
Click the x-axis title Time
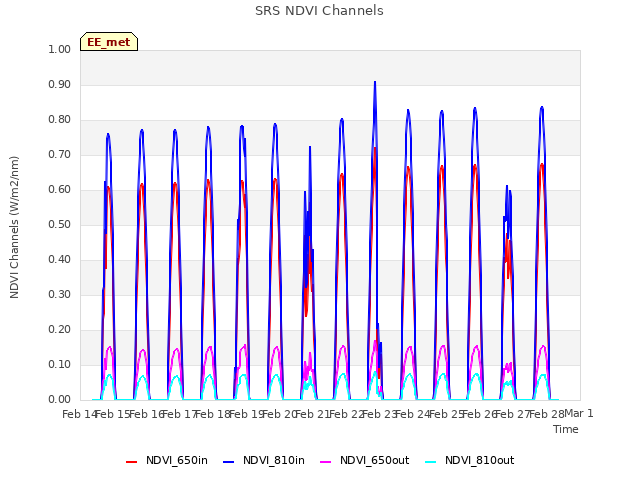click(x=566, y=429)
